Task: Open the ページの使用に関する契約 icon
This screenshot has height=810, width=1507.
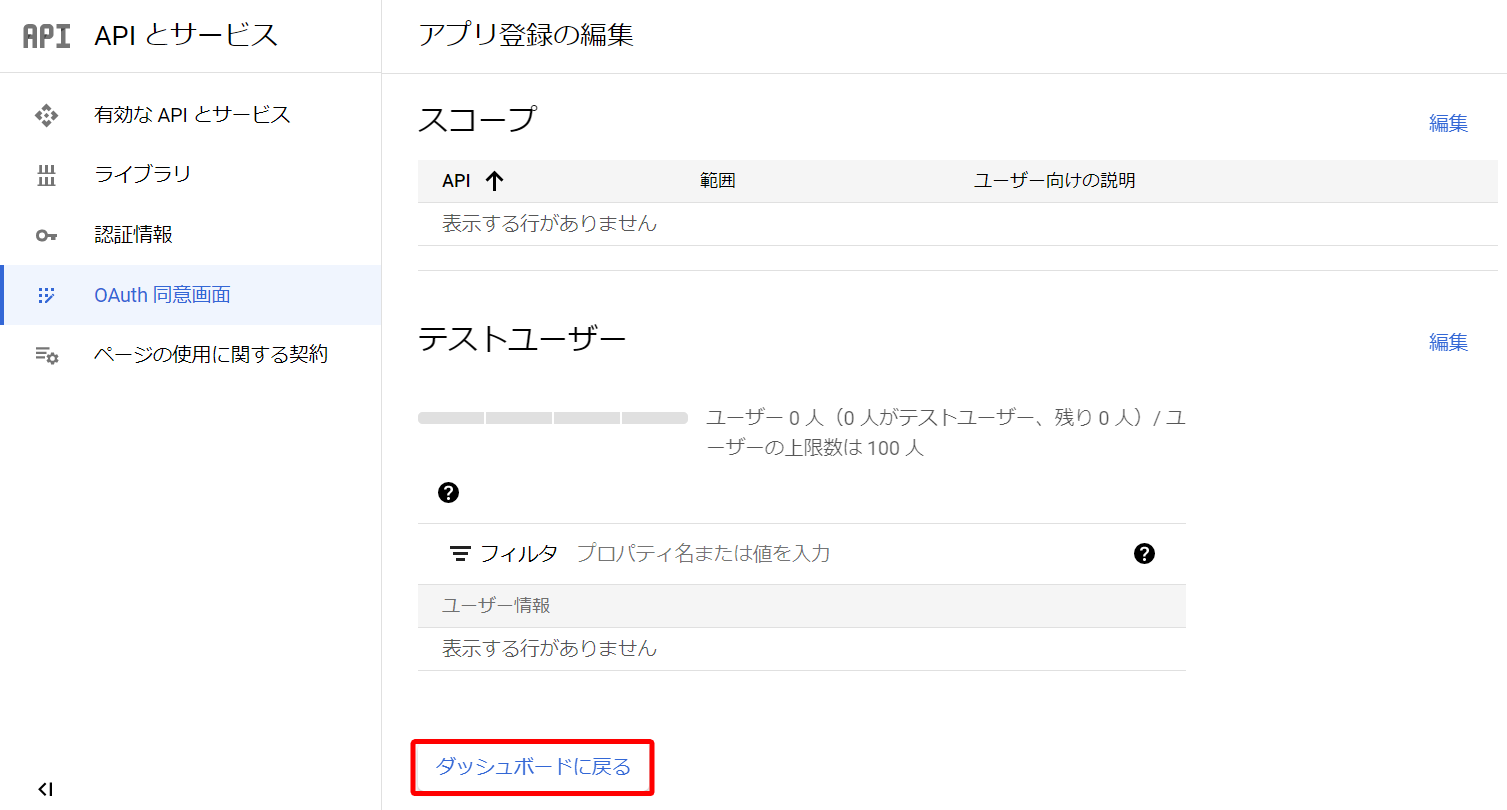Action: pyautogui.click(x=46, y=354)
